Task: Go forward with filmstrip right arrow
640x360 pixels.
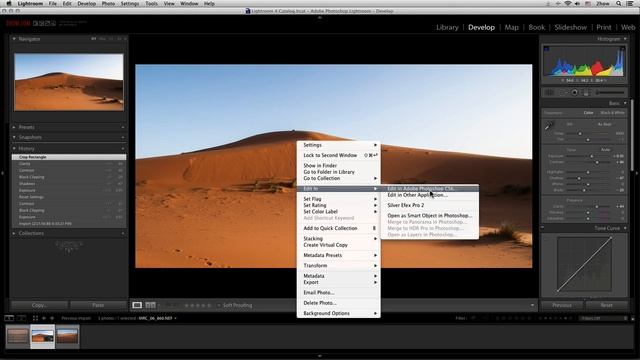Action: pos(52,318)
